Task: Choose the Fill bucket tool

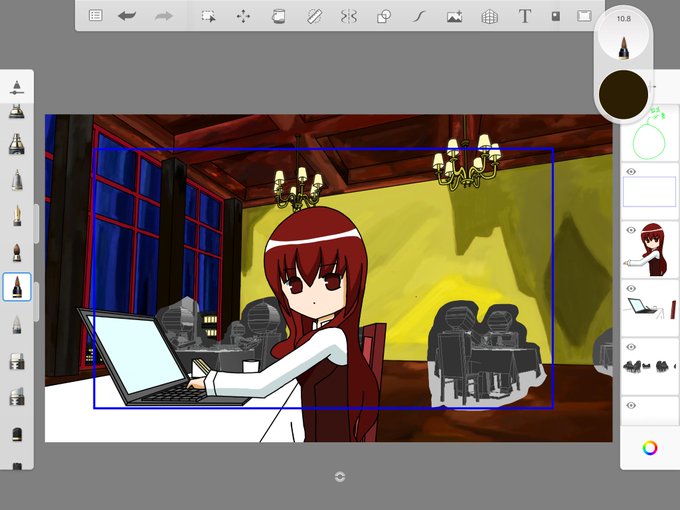Action: [x=278, y=16]
